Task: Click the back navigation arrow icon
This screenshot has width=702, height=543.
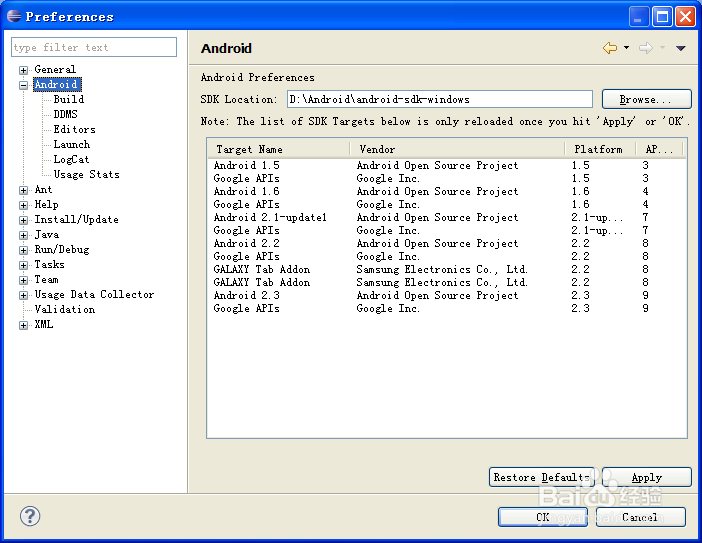Action: coord(610,48)
